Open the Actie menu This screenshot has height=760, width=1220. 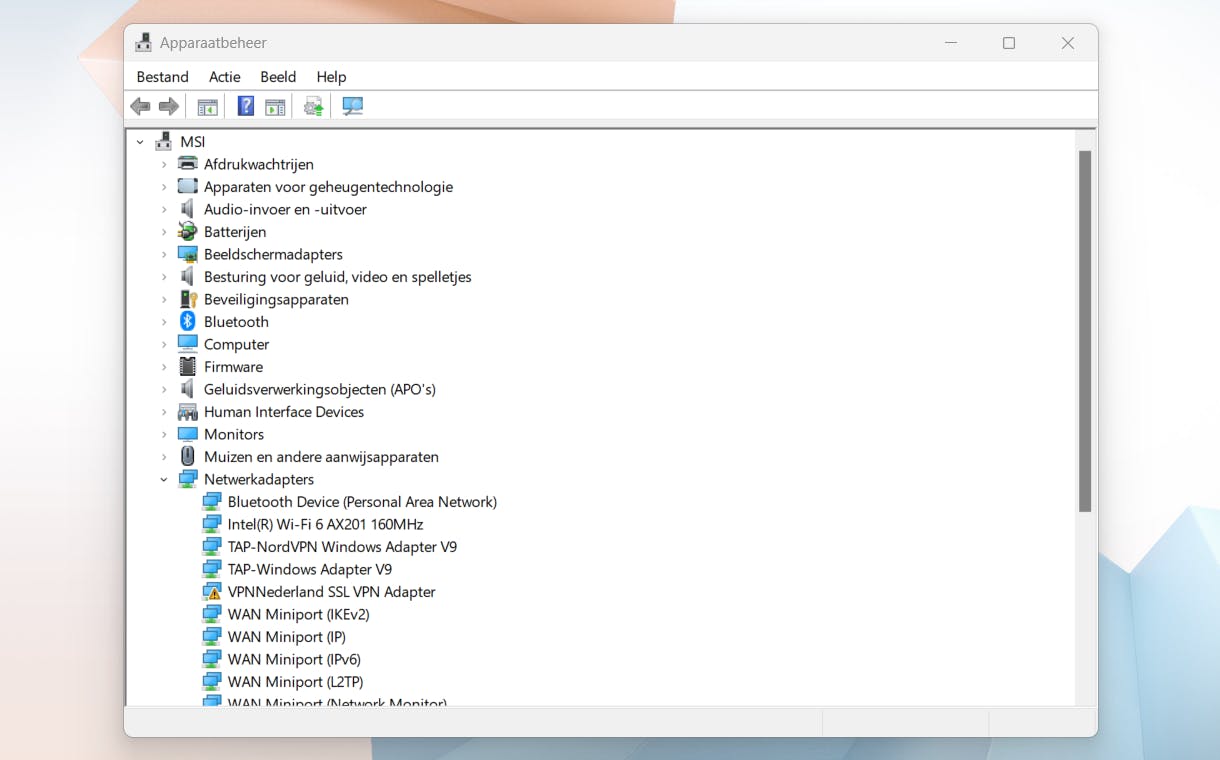225,77
